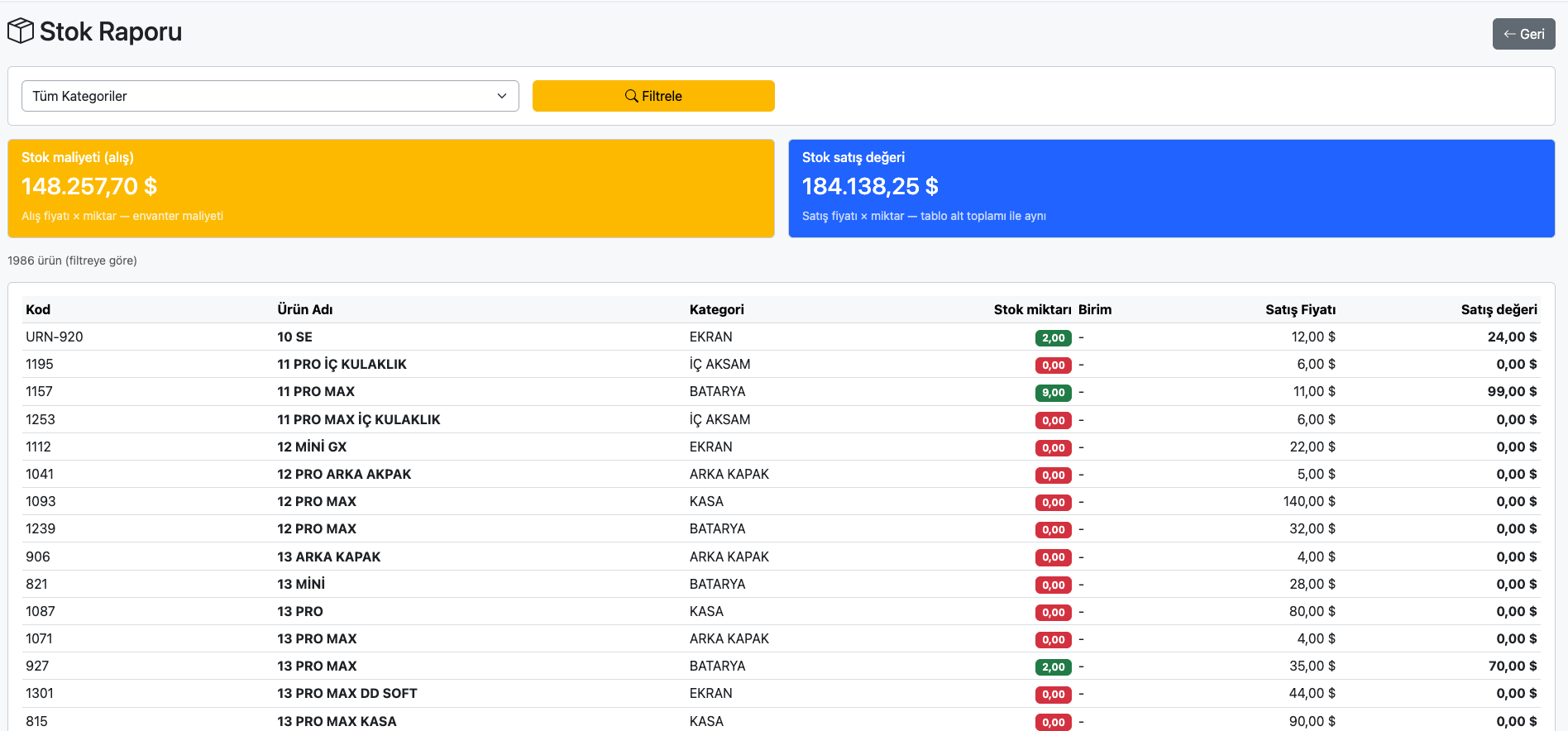The image size is (1568, 731).
Task: Click code 927 cell
Action: click(37, 666)
